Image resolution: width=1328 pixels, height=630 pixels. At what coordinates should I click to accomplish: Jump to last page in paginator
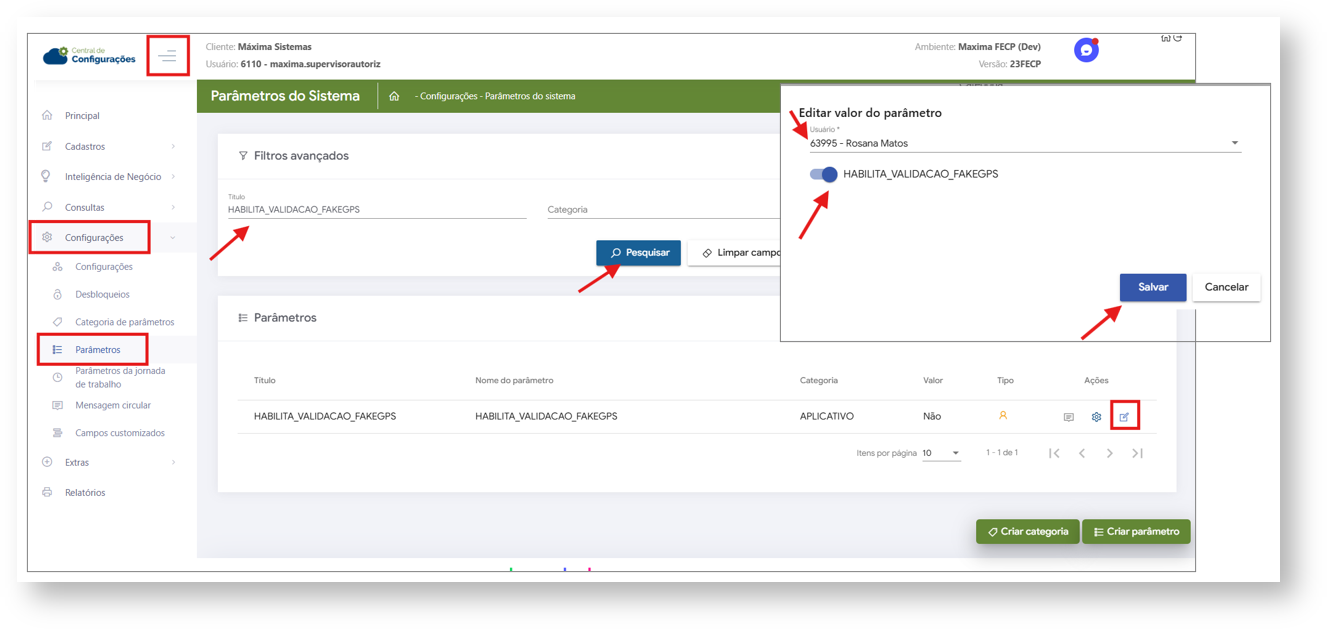tap(1137, 454)
